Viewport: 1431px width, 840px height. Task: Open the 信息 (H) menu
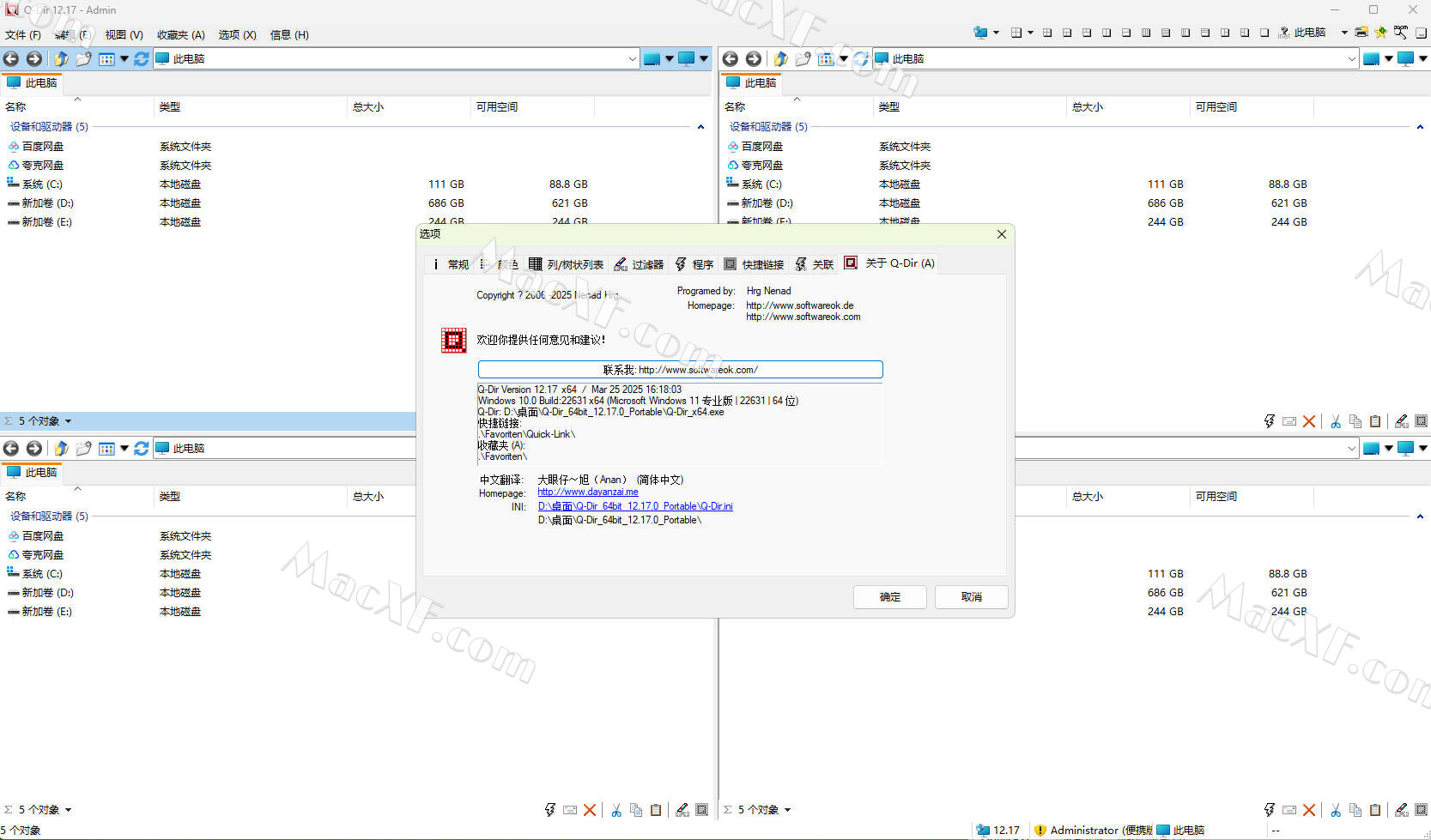coord(289,35)
